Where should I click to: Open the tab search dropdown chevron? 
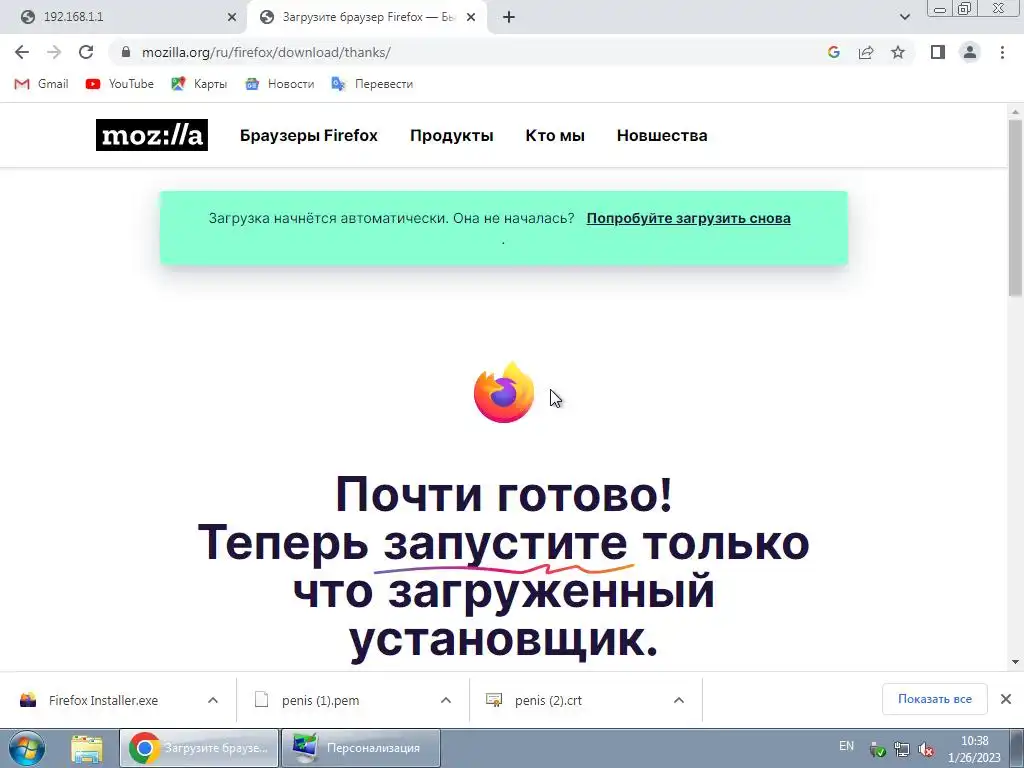pos(904,17)
